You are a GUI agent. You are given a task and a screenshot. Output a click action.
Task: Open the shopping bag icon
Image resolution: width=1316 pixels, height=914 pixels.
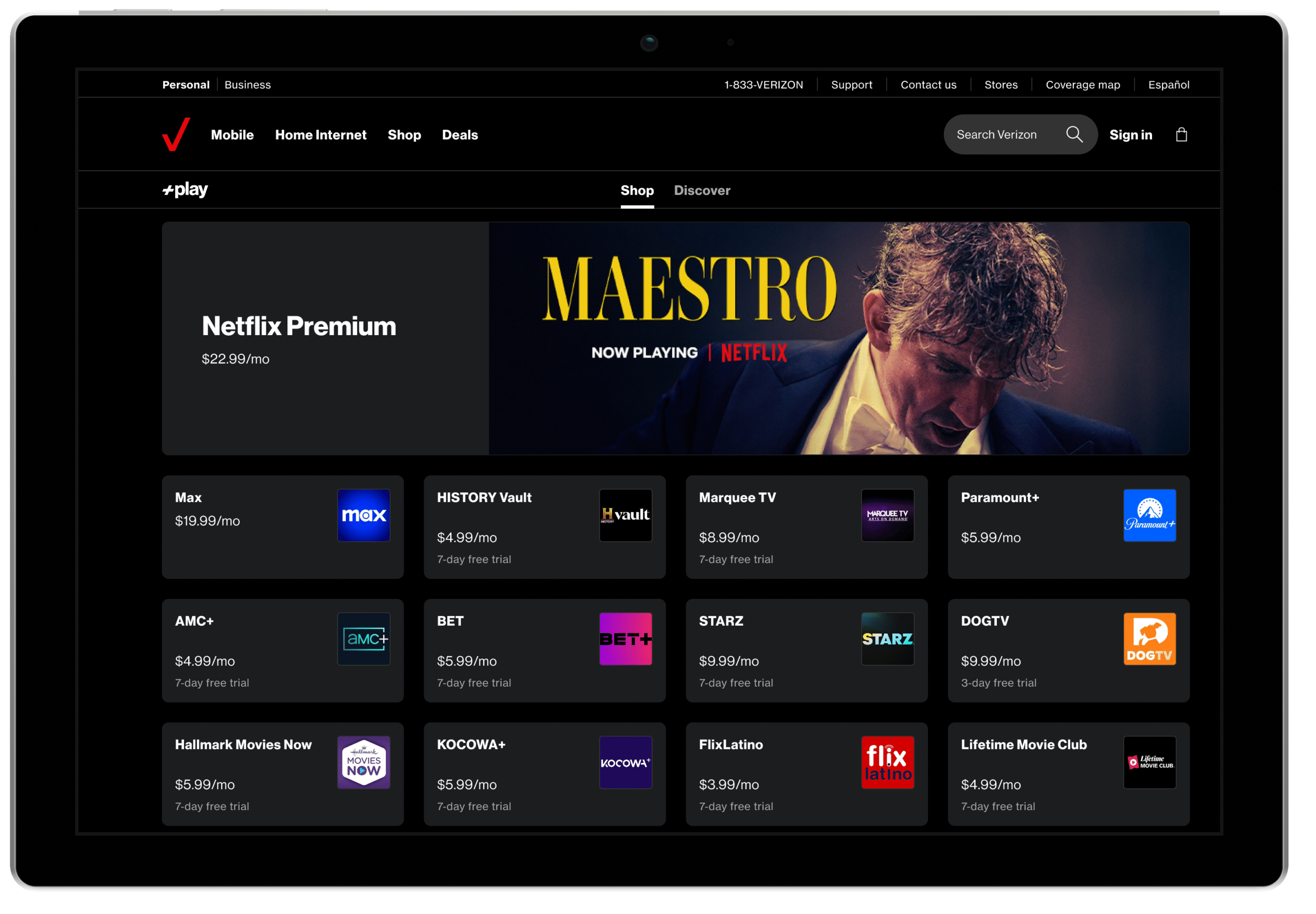tap(1180, 135)
